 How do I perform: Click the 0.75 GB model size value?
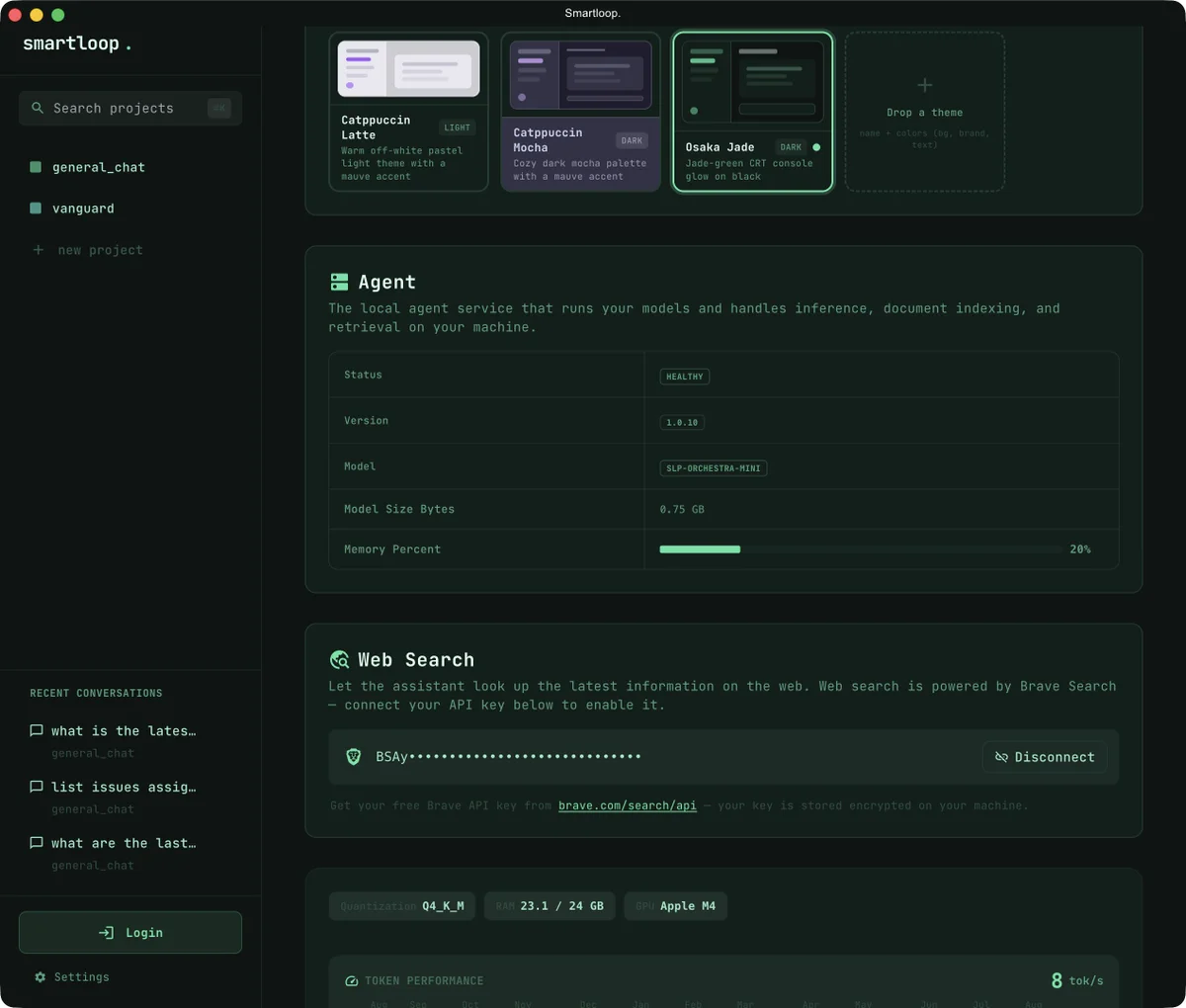click(x=682, y=510)
